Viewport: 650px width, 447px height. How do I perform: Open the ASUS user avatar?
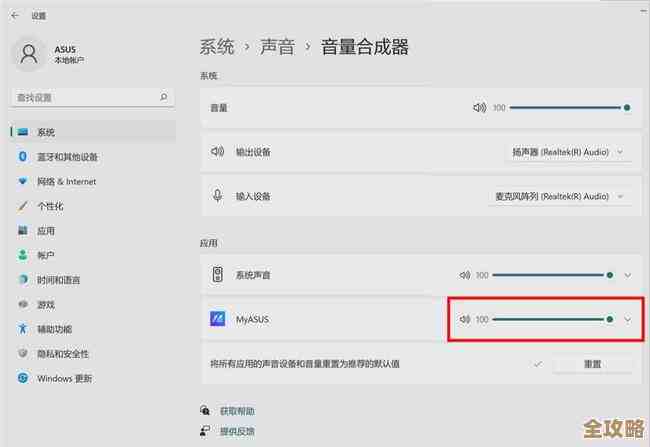[x=29, y=54]
